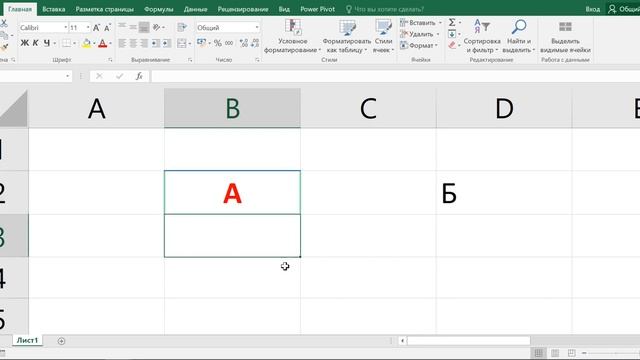The image size is (640, 360).
Task: Click the cell borders icon
Action: [x=67, y=43]
